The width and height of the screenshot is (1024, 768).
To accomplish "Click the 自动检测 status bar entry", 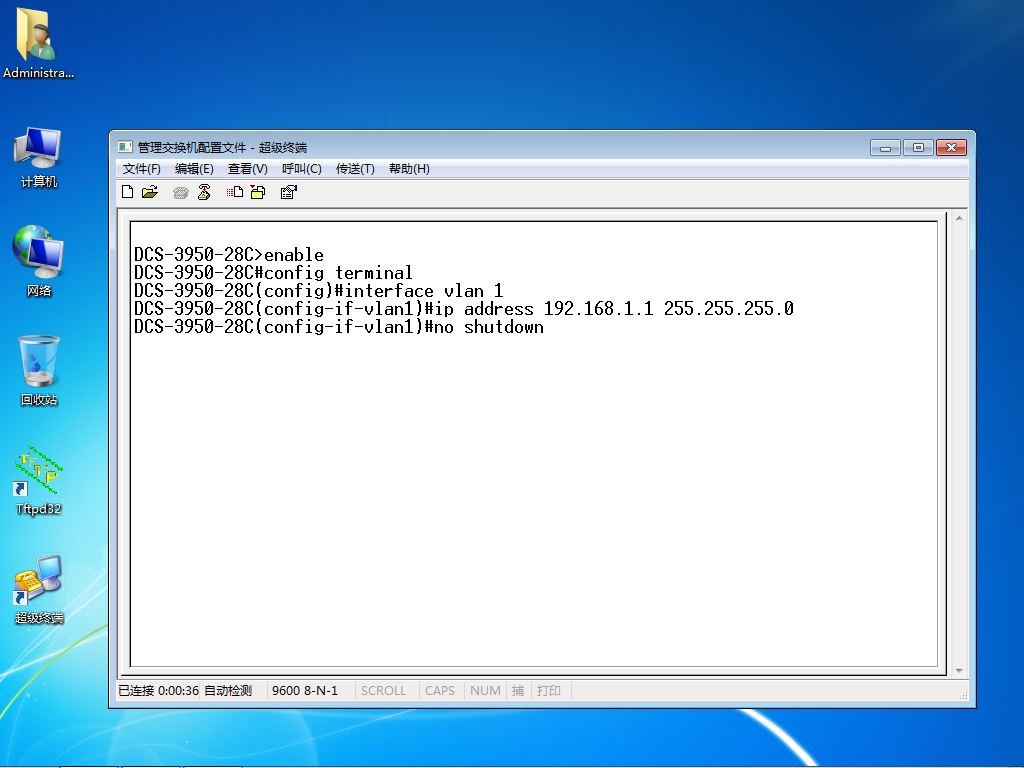I will (228, 690).
